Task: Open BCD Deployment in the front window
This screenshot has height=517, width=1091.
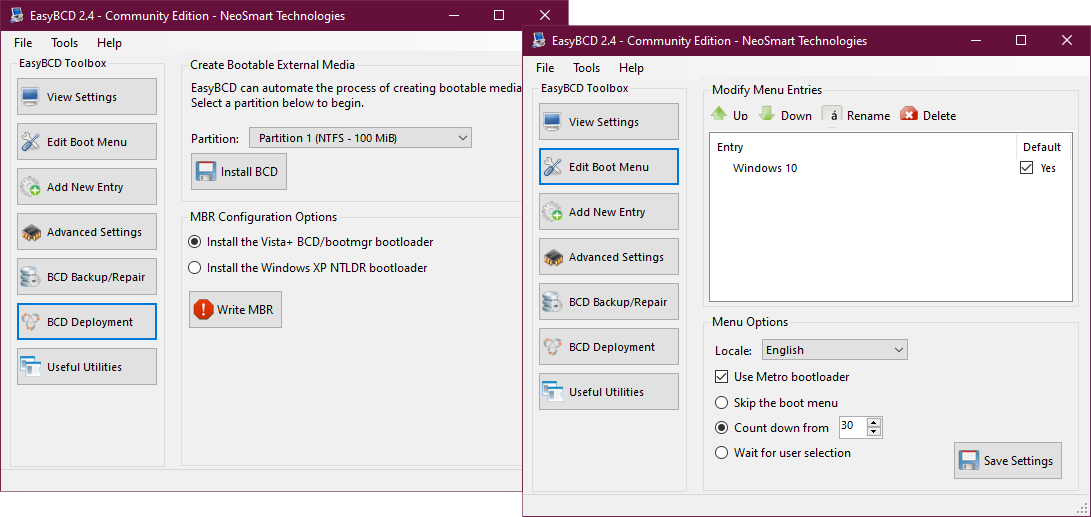Action: pos(609,347)
